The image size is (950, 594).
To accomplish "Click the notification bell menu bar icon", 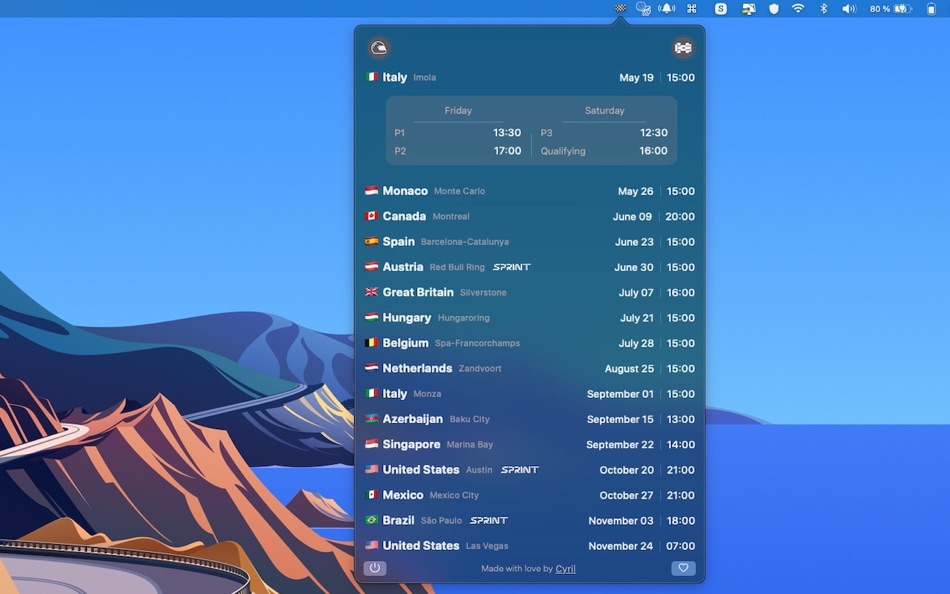I will [x=666, y=8].
